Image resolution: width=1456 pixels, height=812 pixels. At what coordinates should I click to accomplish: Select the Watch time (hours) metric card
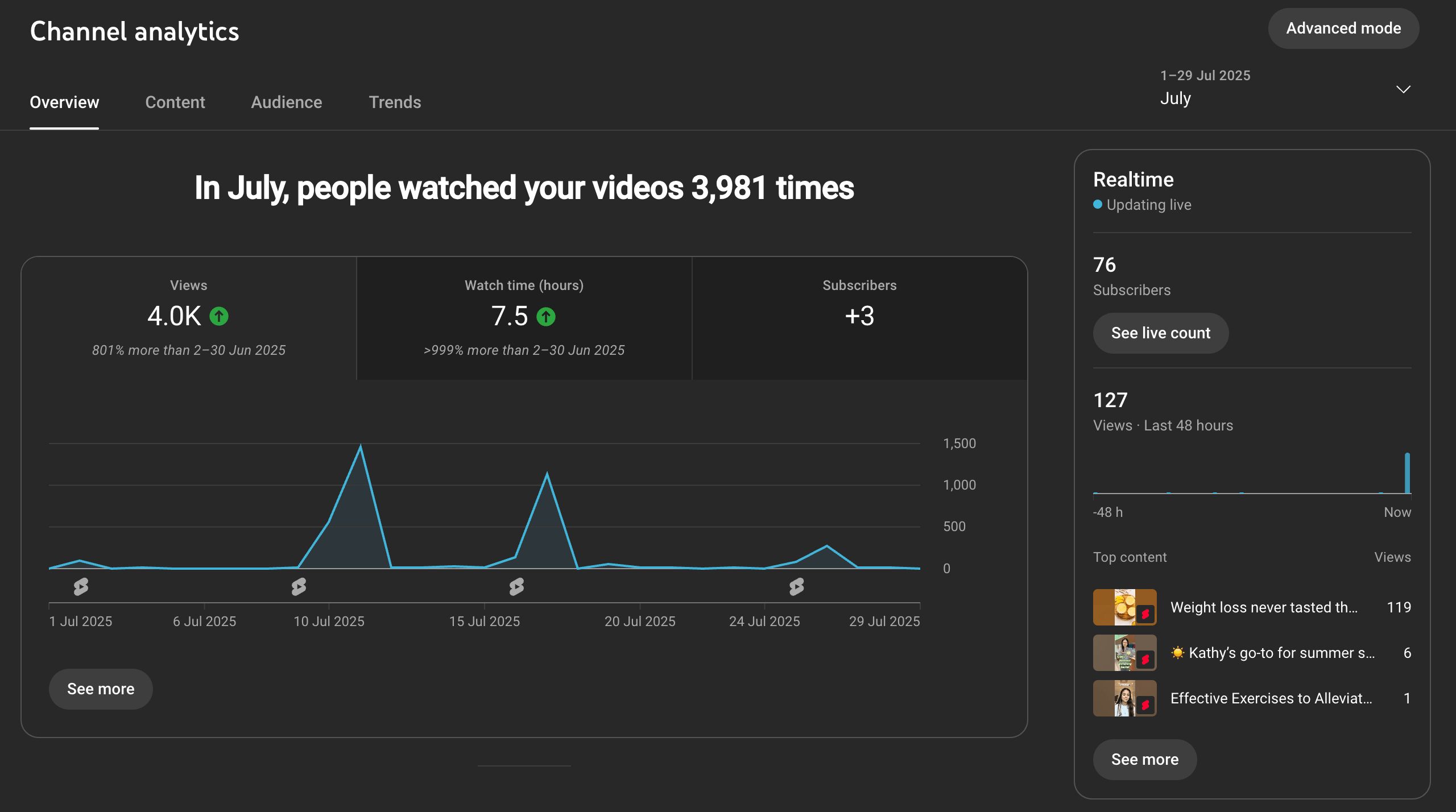(524, 317)
